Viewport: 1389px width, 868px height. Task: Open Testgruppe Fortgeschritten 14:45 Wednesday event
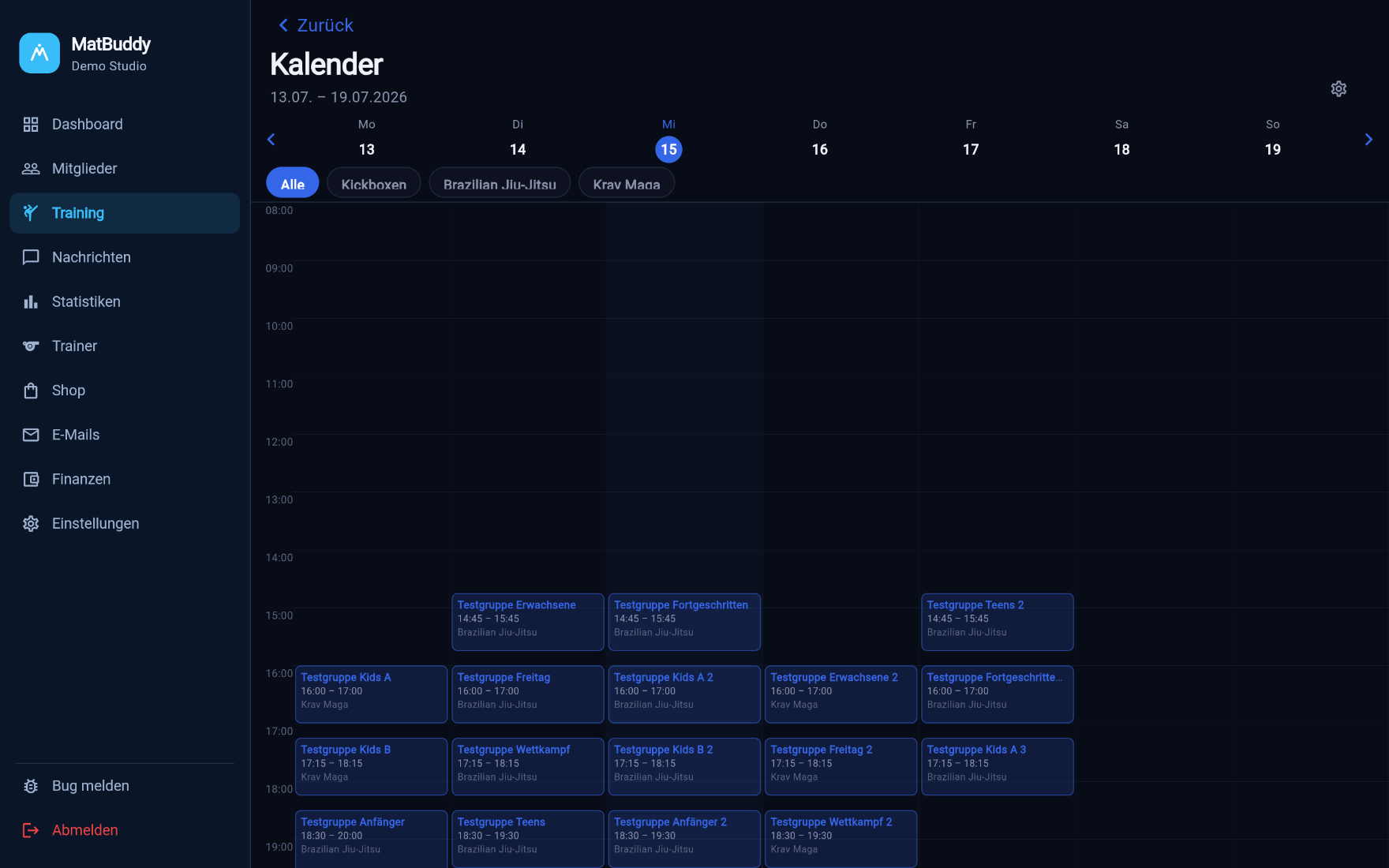[x=684, y=622]
